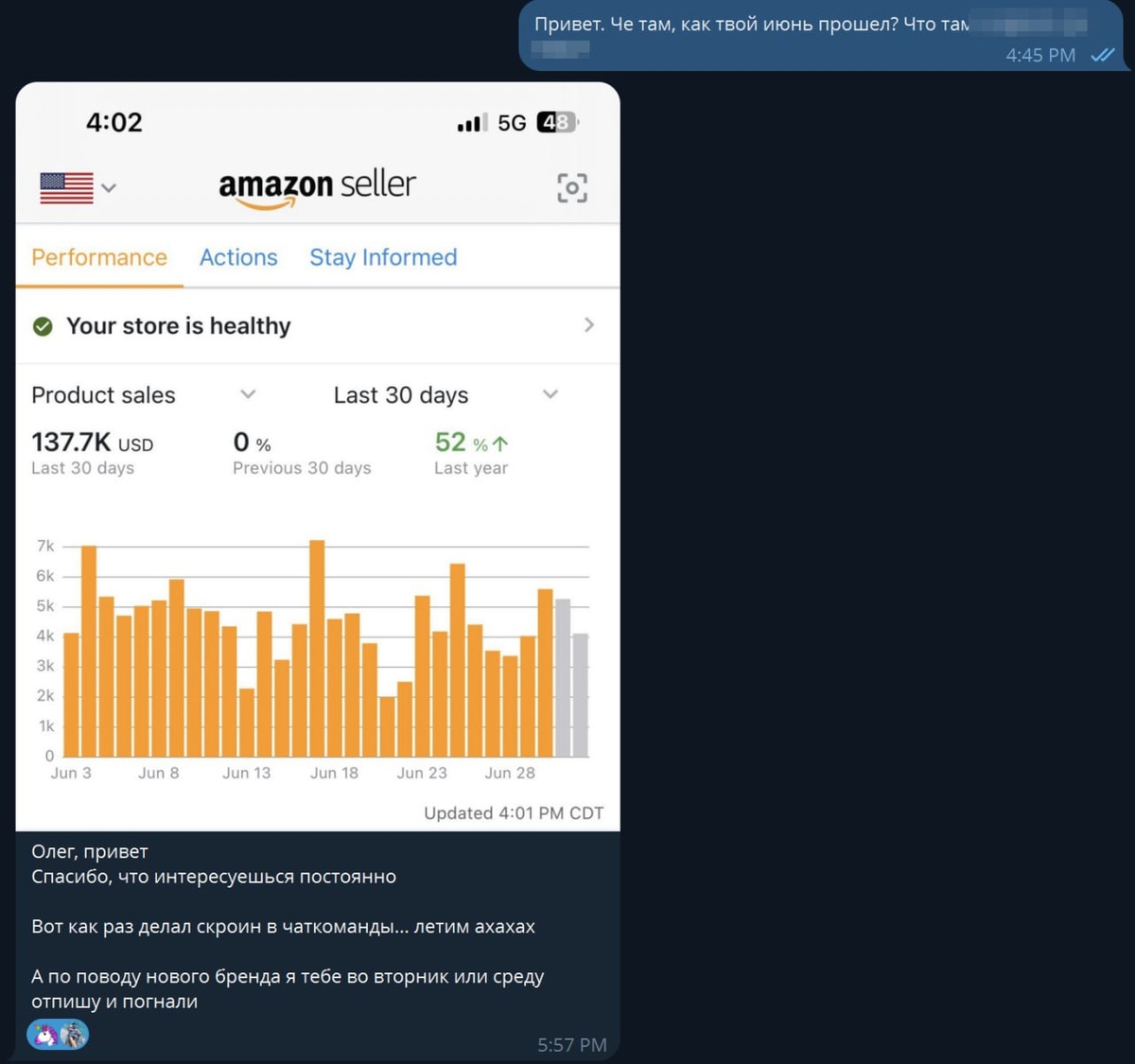Click the green up-arrow growth indicator
The width and height of the screenshot is (1135, 1064).
click(500, 444)
